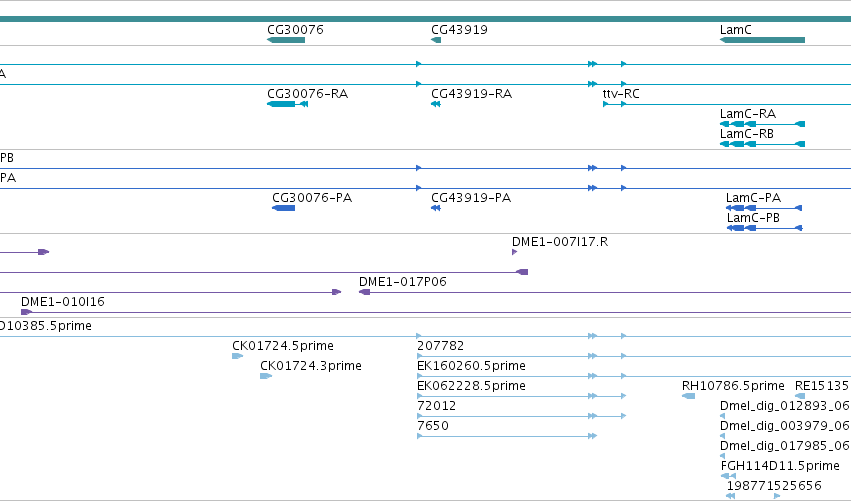
Task: Click the 207782 feature label
Action: tap(440, 346)
